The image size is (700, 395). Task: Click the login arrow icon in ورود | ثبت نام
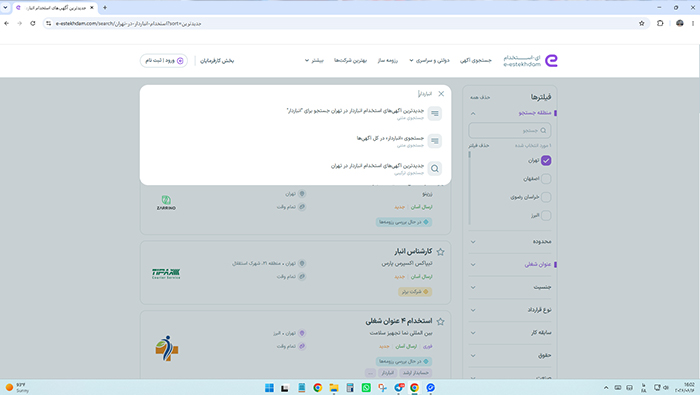click(x=180, y=61)
